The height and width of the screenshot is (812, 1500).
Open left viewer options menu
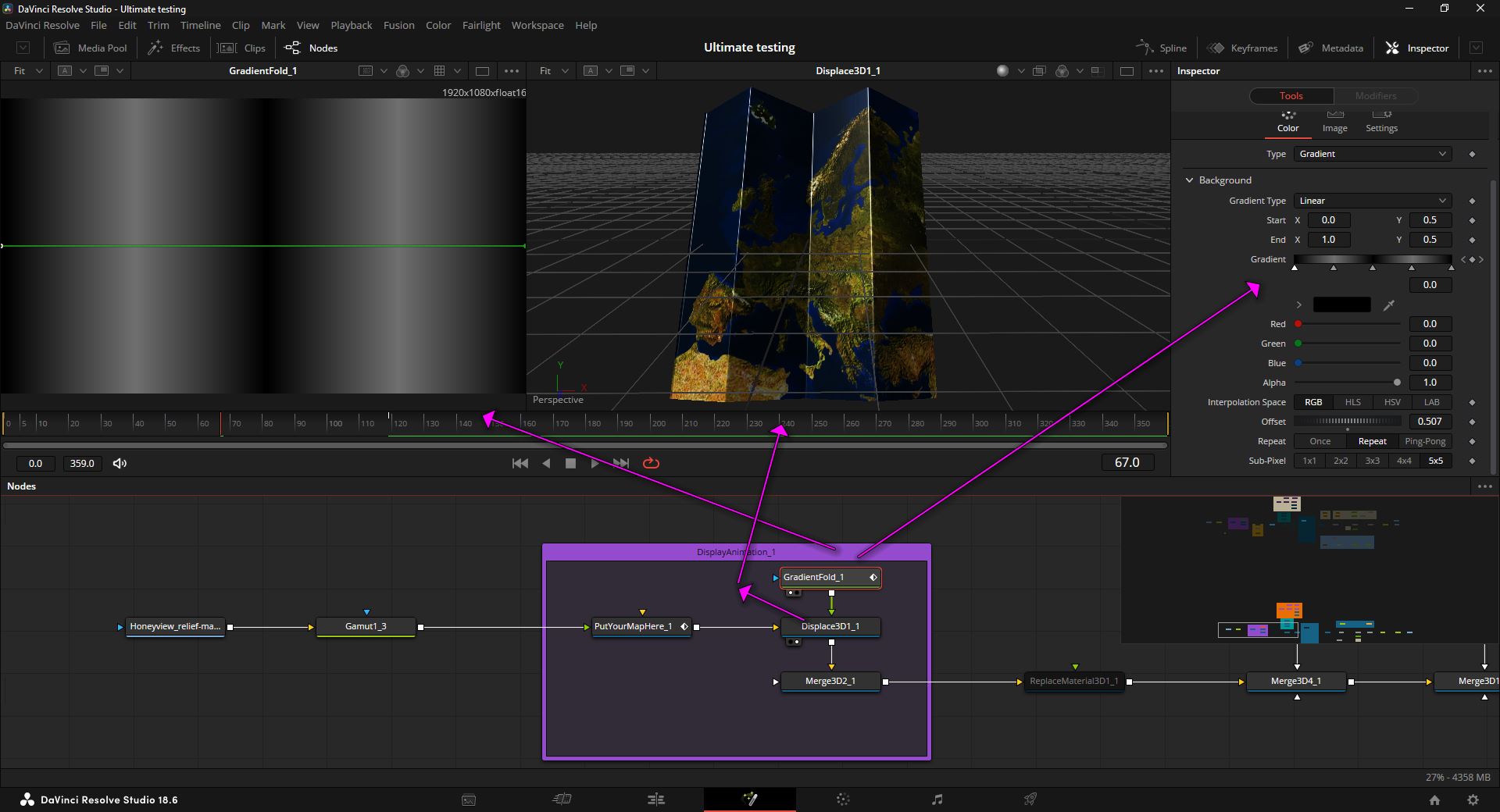(512, 71)
